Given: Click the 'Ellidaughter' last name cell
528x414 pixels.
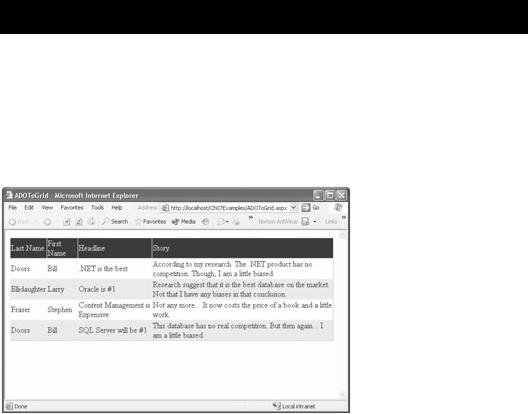Looking at the screenshot, I should (x=28, y=289).
